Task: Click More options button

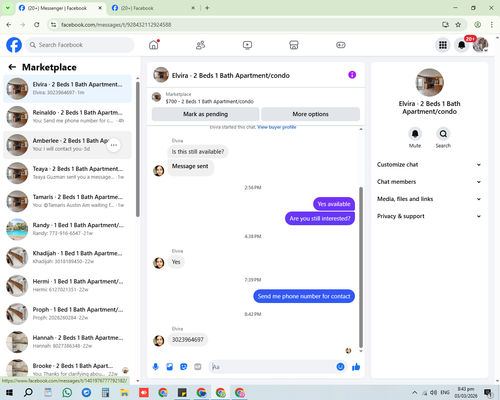Action: (x=310, y=114)
